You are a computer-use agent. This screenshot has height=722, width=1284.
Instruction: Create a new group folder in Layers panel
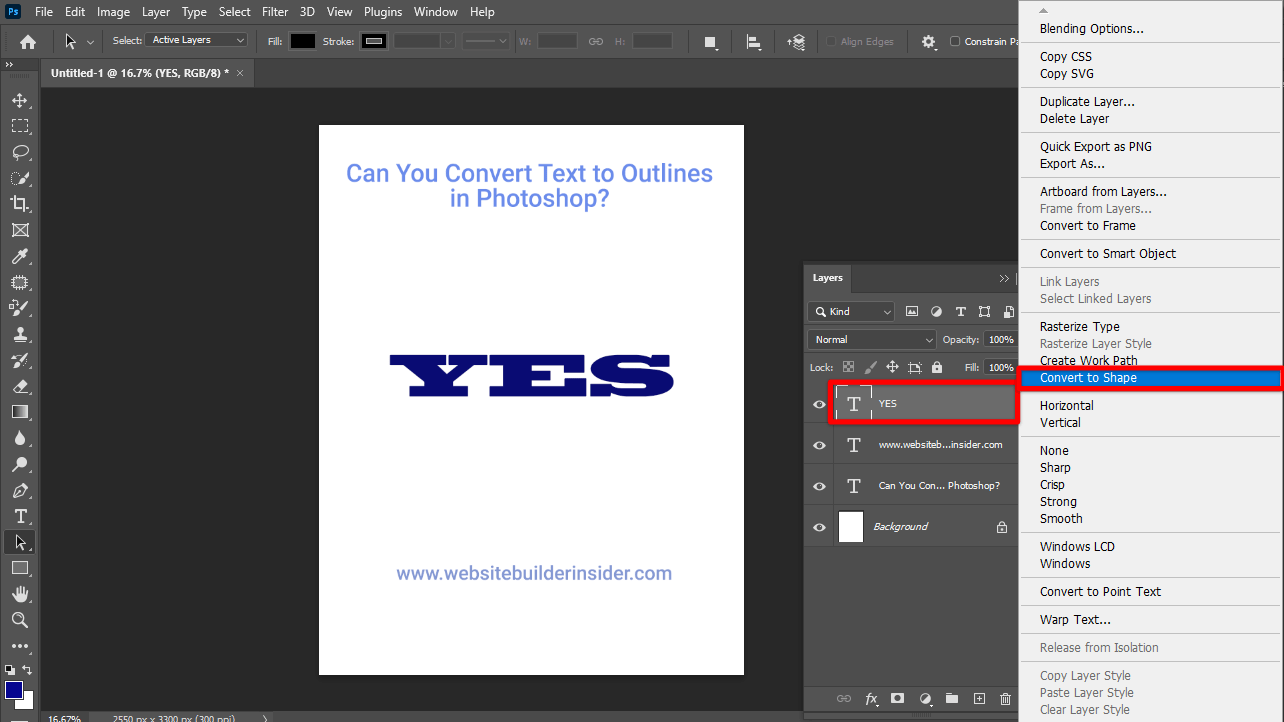point(951,698)
